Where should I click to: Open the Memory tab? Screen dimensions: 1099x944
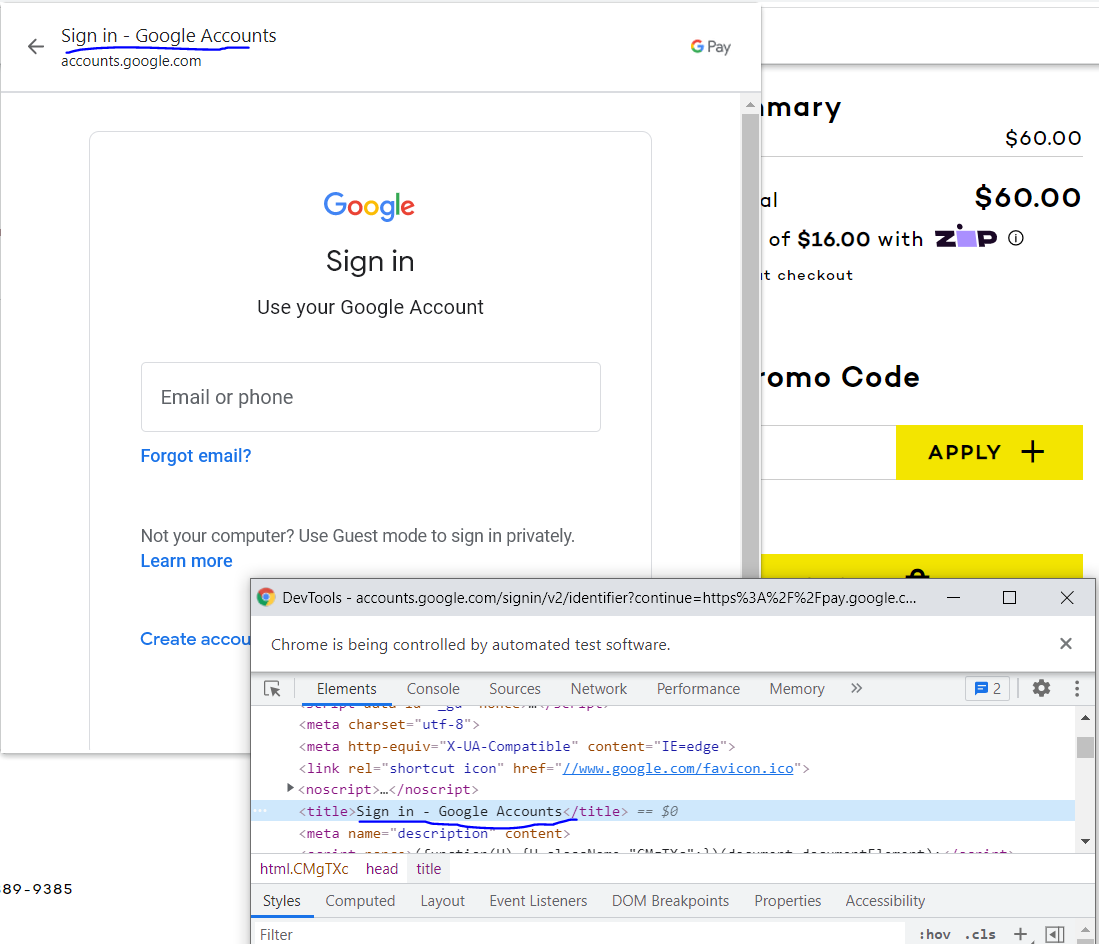tap(797, 689)
